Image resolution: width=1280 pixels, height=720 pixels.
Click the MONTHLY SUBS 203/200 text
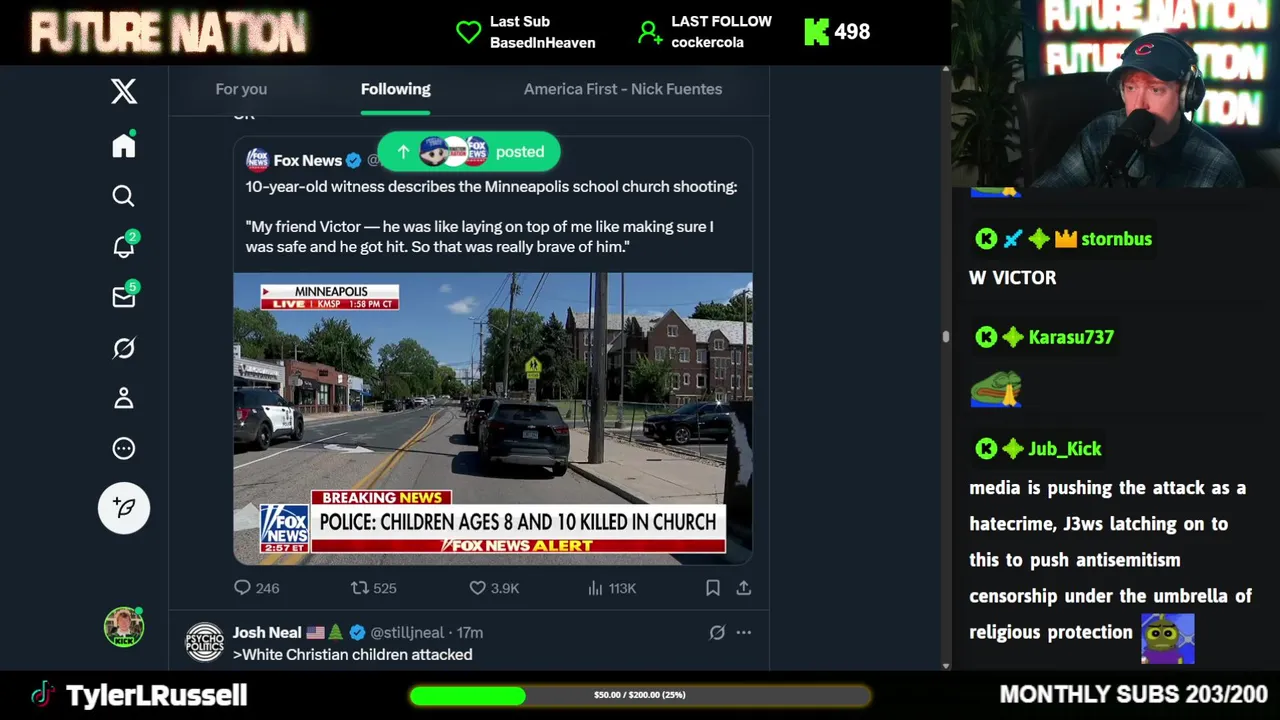click(1133, 694)
